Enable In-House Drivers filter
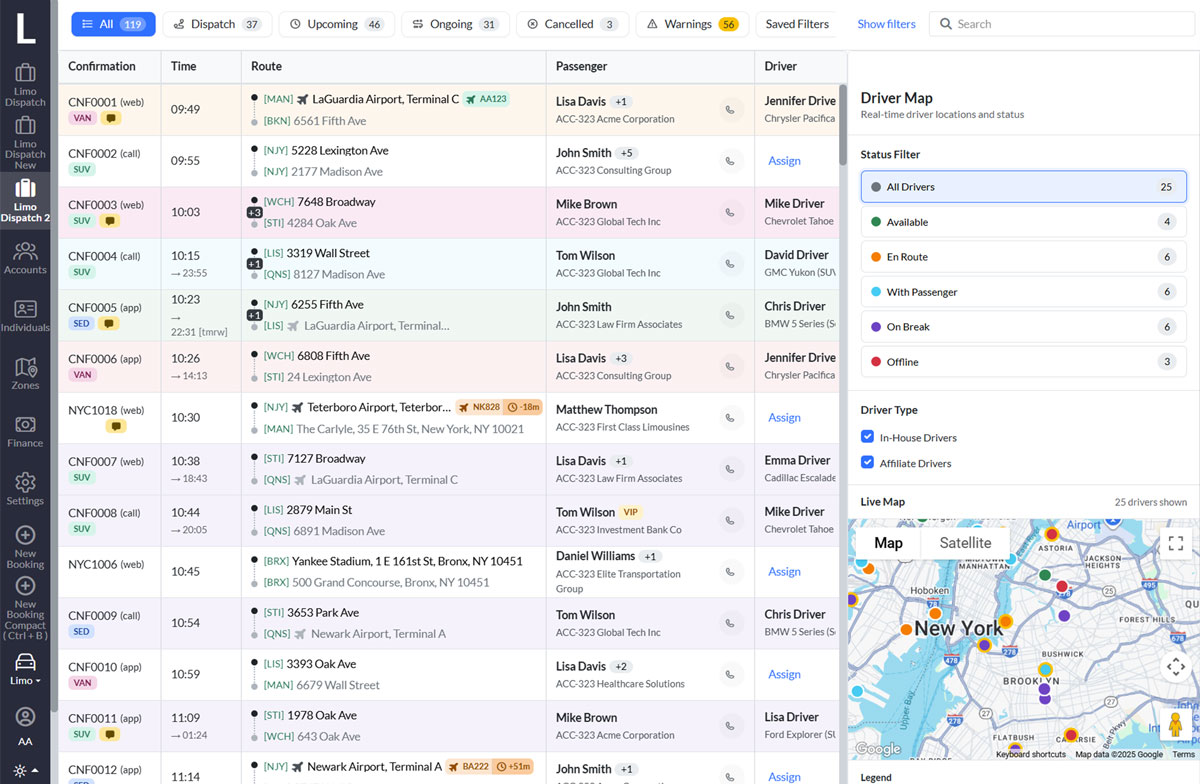Image resolution: width=1200 pixels, height=784 pixels. click(x=866, y=437)
